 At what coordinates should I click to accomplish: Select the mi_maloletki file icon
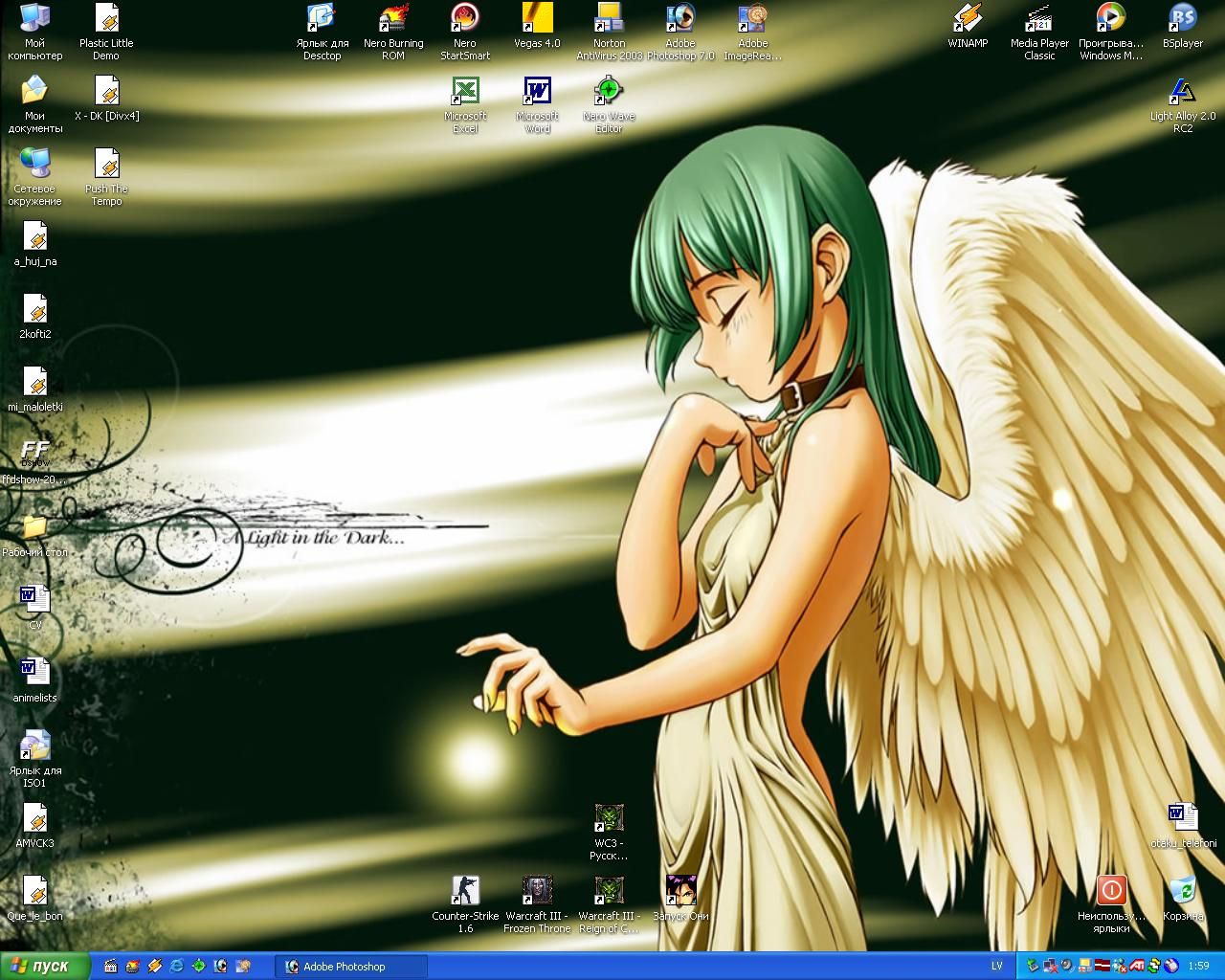tap(34, 390)
